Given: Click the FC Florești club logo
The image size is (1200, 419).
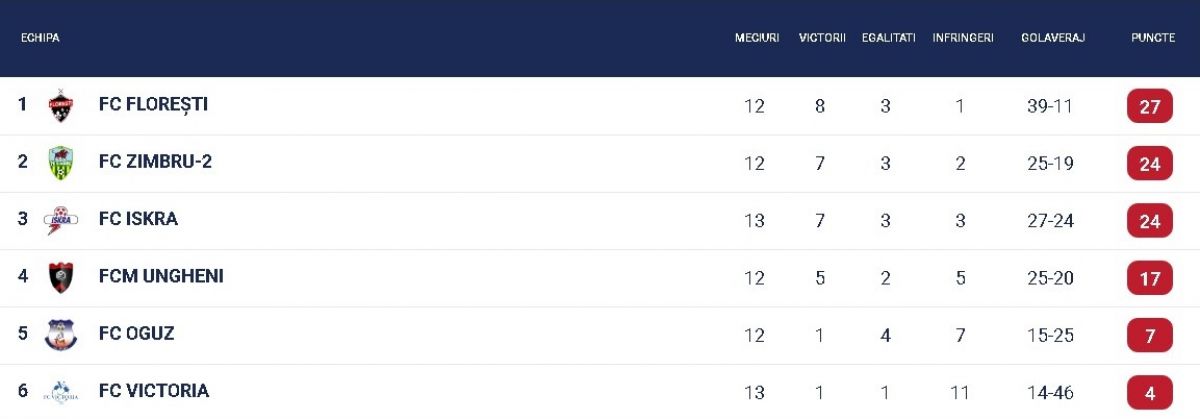Looking at the screenshot, I should click(x=61, y=105).
